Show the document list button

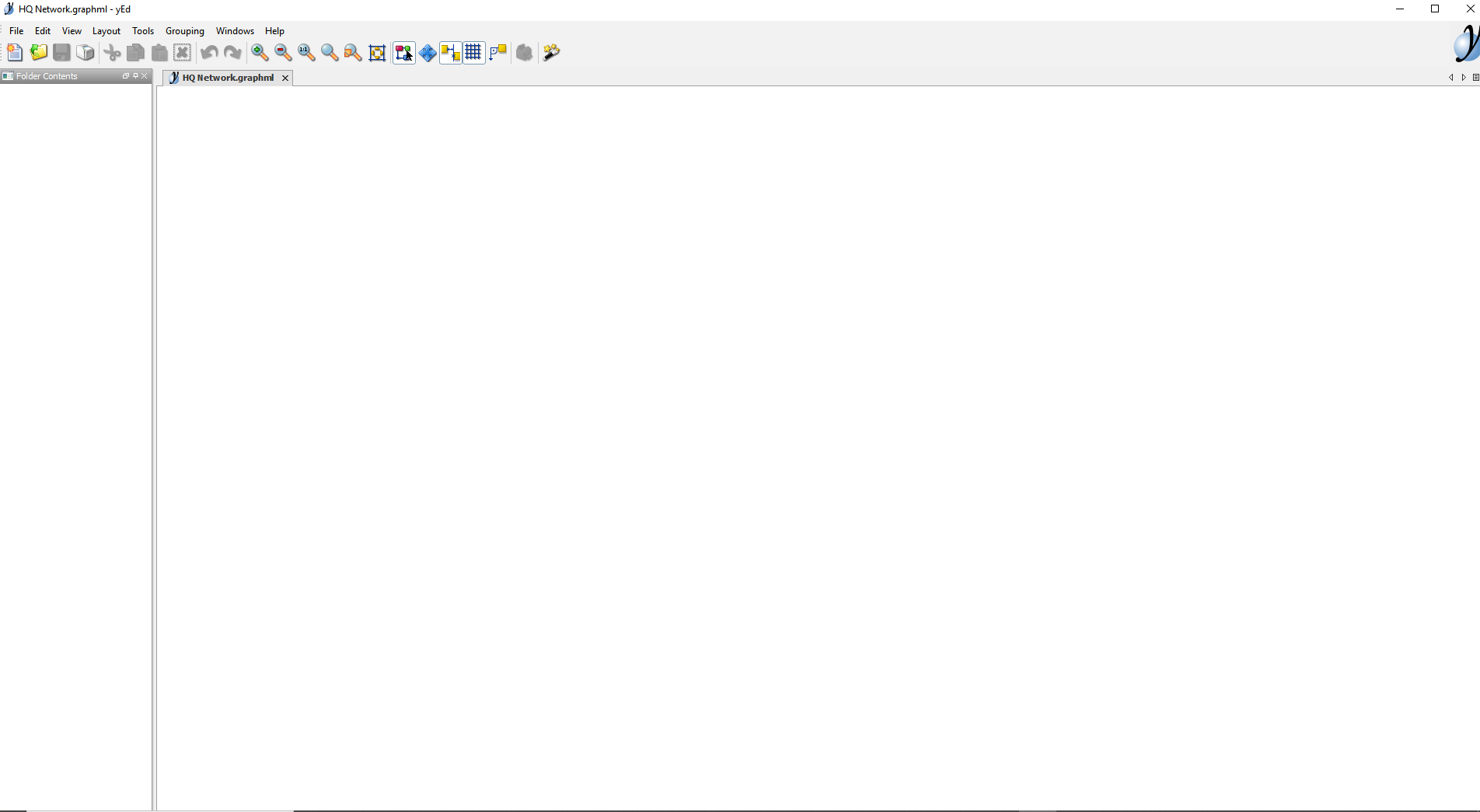(x=1475, y=78)
